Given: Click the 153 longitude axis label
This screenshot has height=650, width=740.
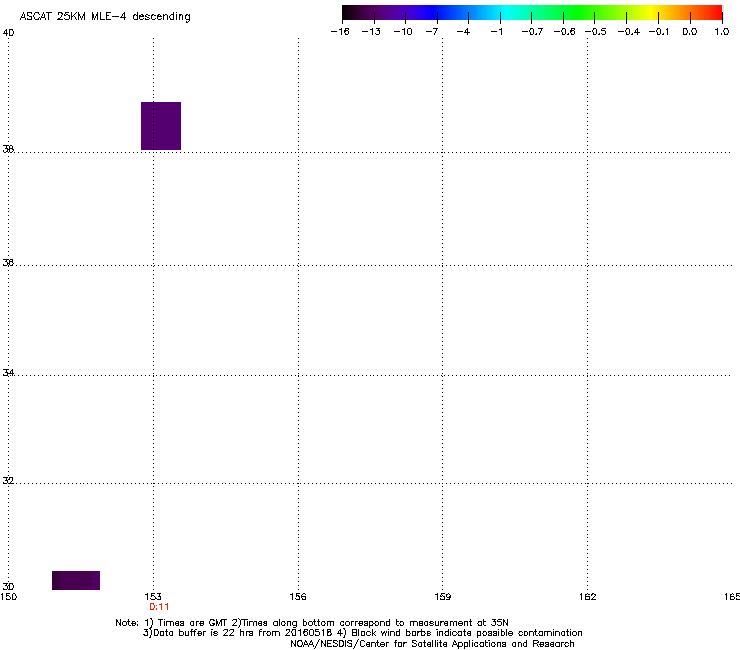Looking at the screenshot, I should coord(153,597).
